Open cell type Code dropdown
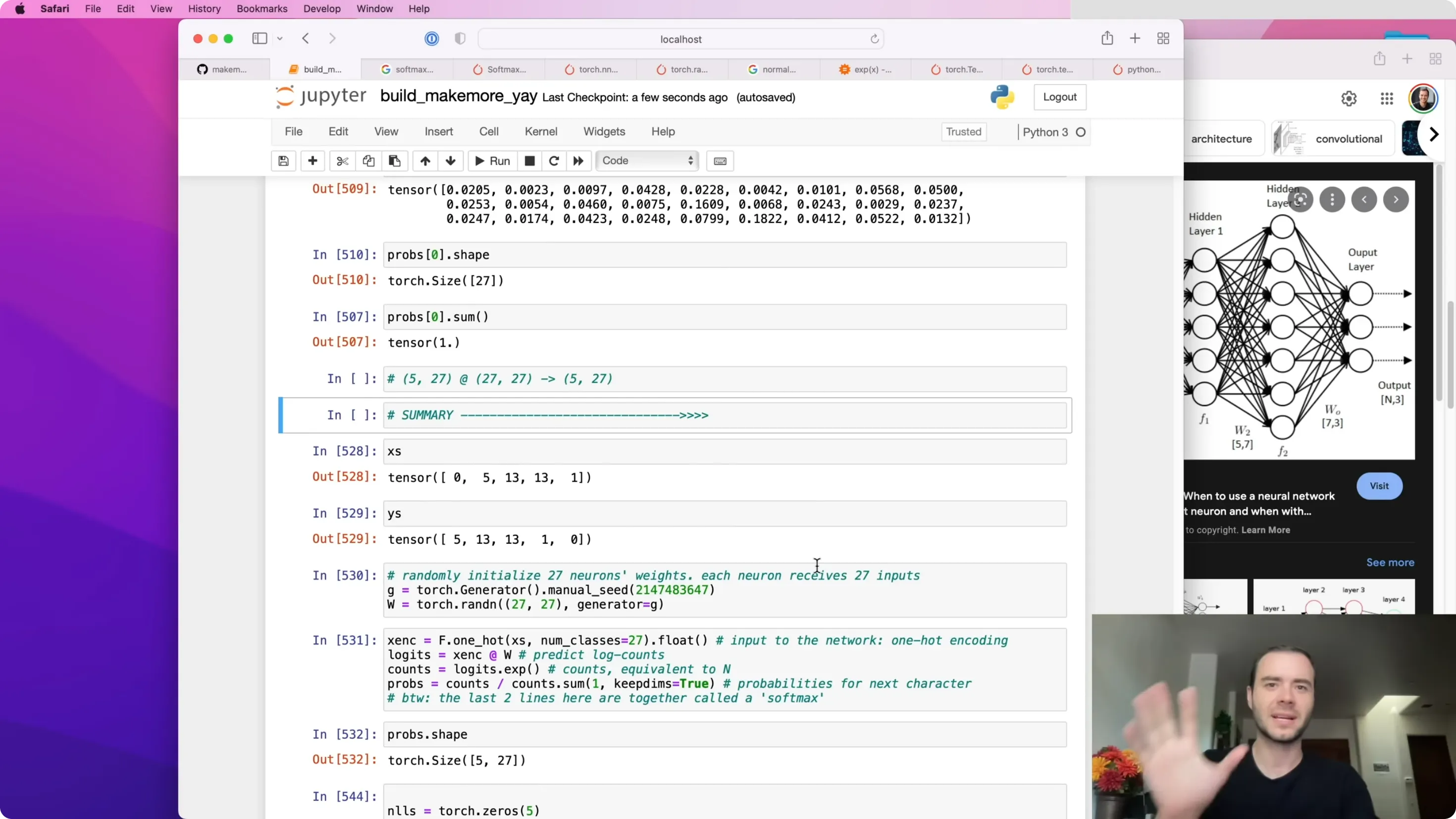1456x819 pixels. click(647, 161)
